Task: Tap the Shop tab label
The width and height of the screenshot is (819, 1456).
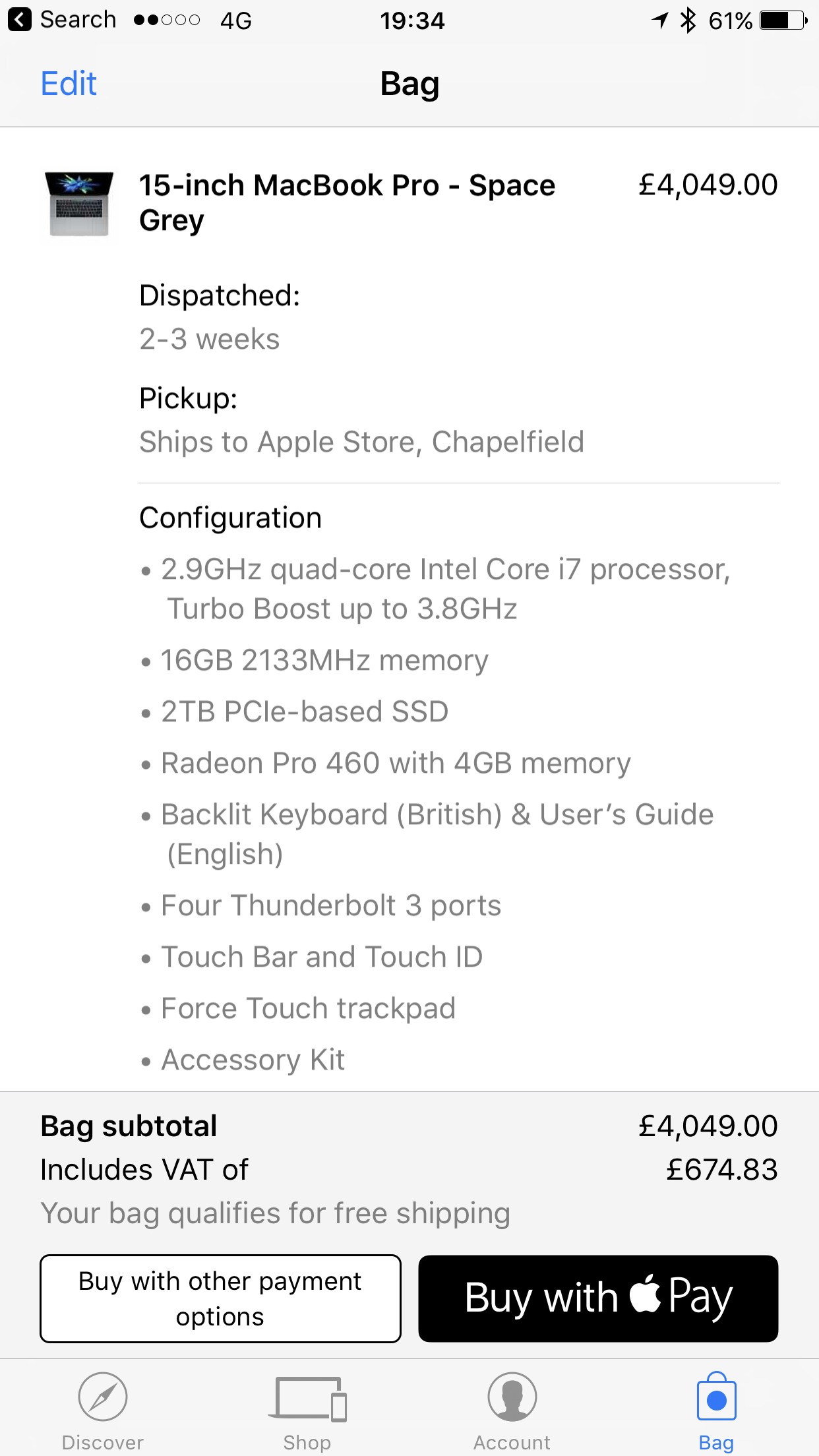Action: coord(307,1442)
